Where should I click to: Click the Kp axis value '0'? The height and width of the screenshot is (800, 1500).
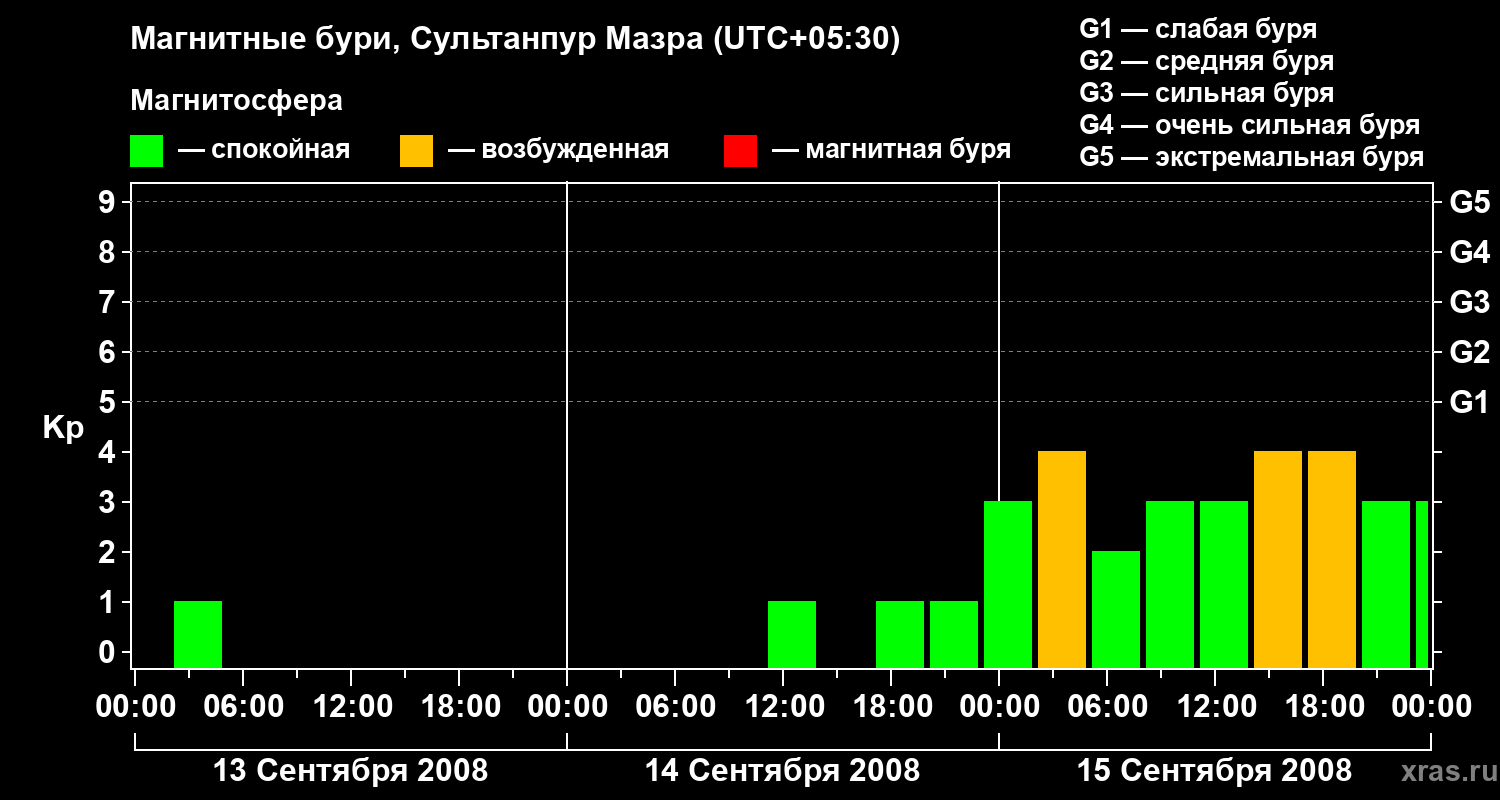(109, 653)
